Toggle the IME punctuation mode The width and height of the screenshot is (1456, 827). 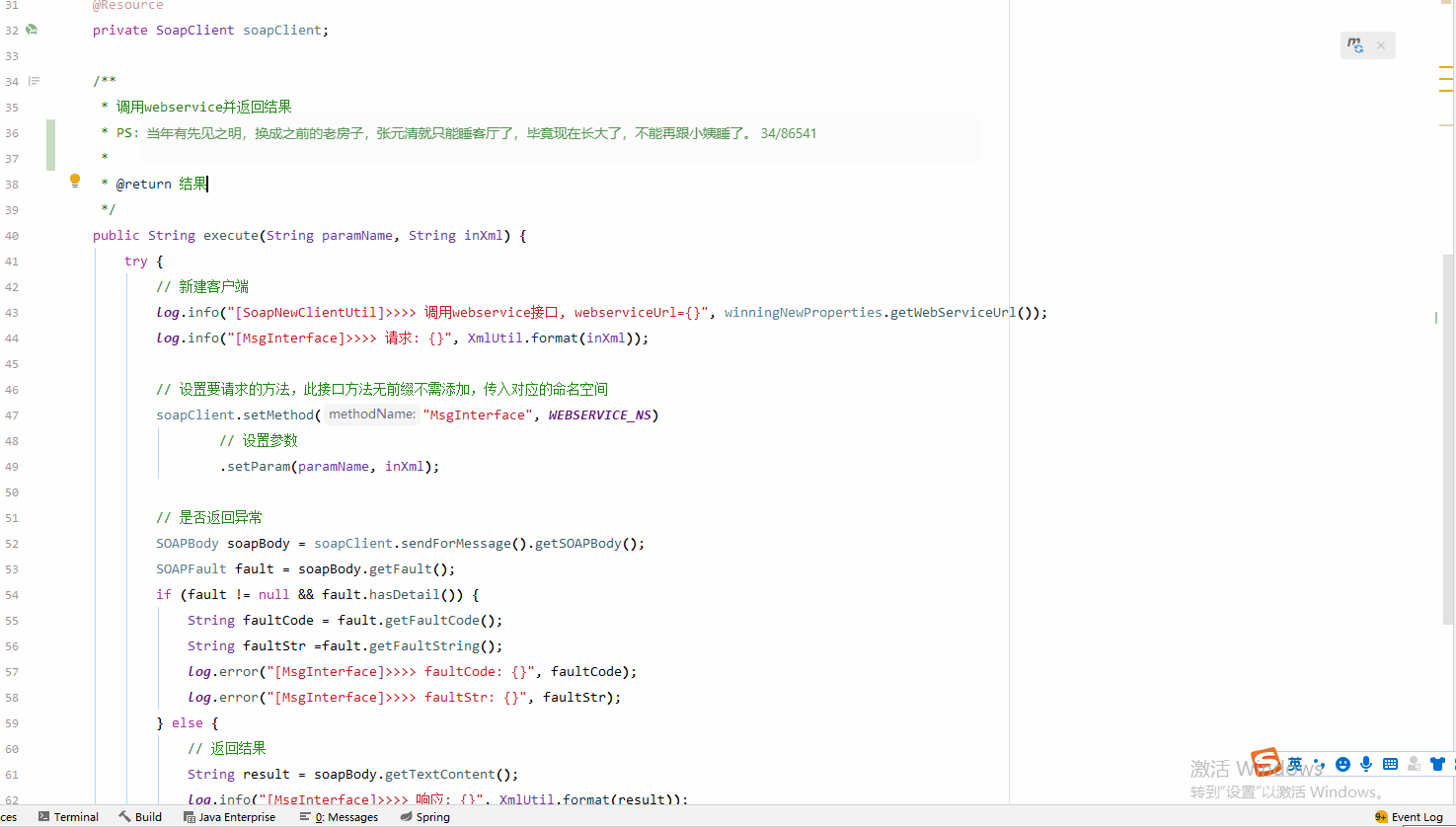1319,764
